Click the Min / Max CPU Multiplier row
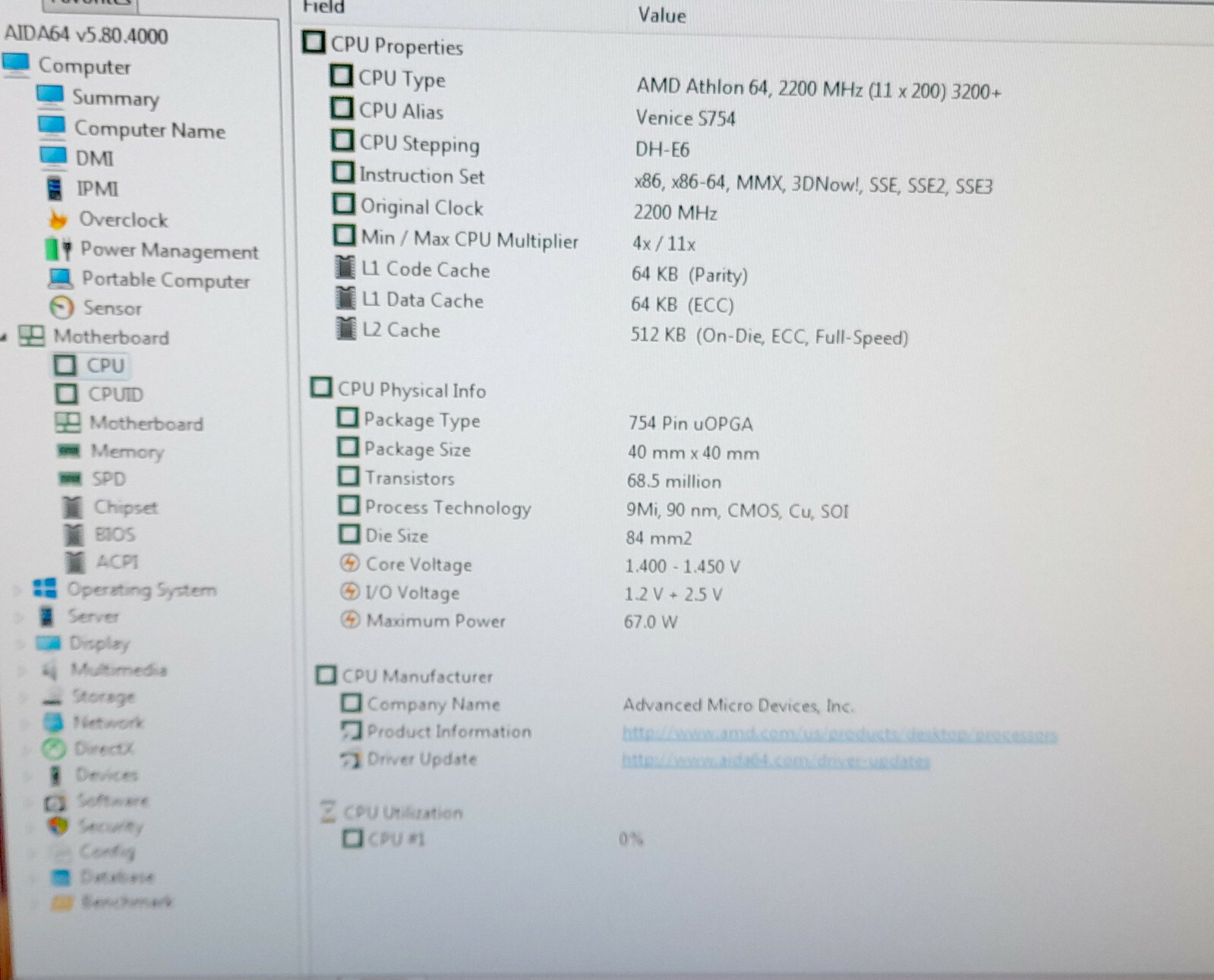1214x980 pixels. [515, 240]
